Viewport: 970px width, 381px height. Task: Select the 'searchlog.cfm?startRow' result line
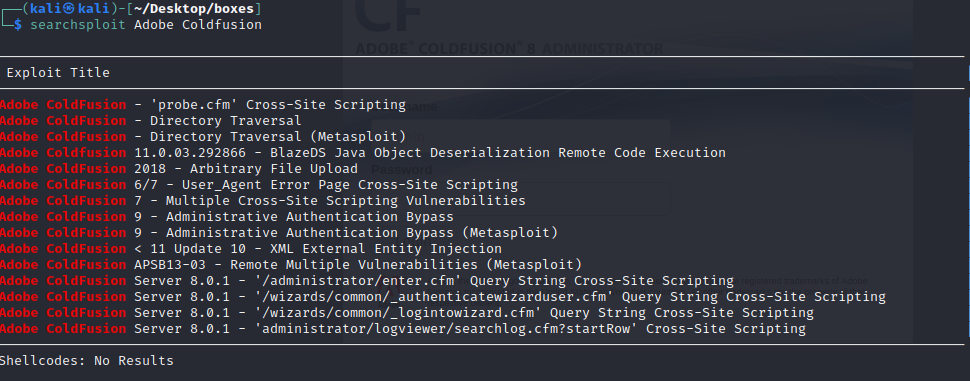[403, 329]
